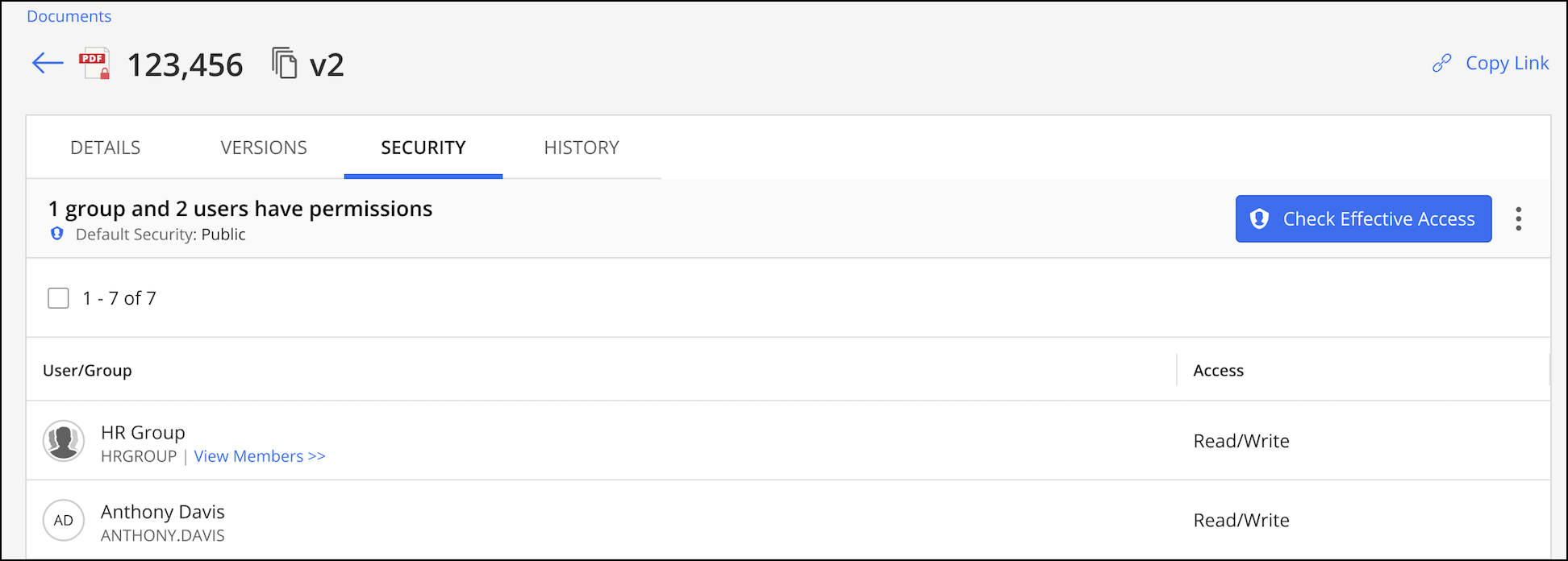Image resolution: width=1568 pixels, height=561 pixels.
Task: Click the locked PDF file icon
Action: click(94, 64)
